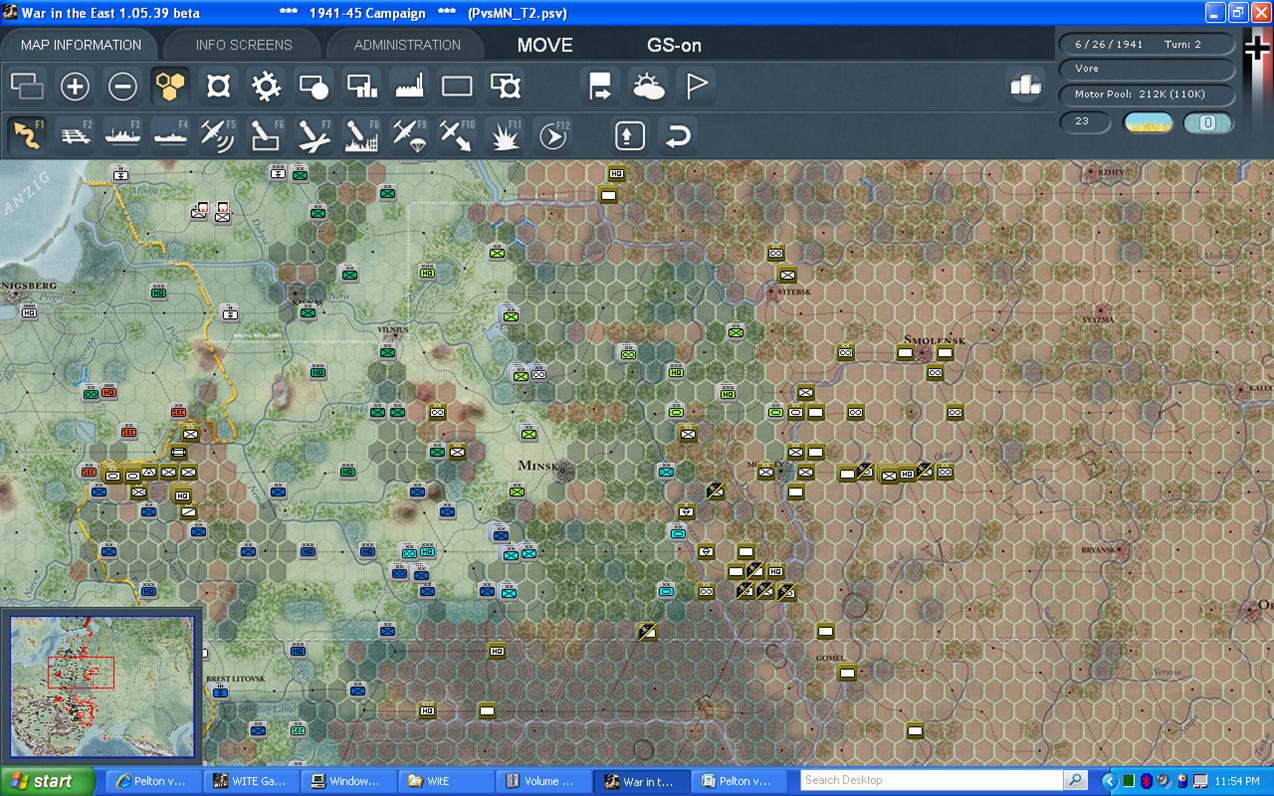Toggle the hex grid overlay
Viewport: 1274px width, 796px height.
(x=170, y=87)
